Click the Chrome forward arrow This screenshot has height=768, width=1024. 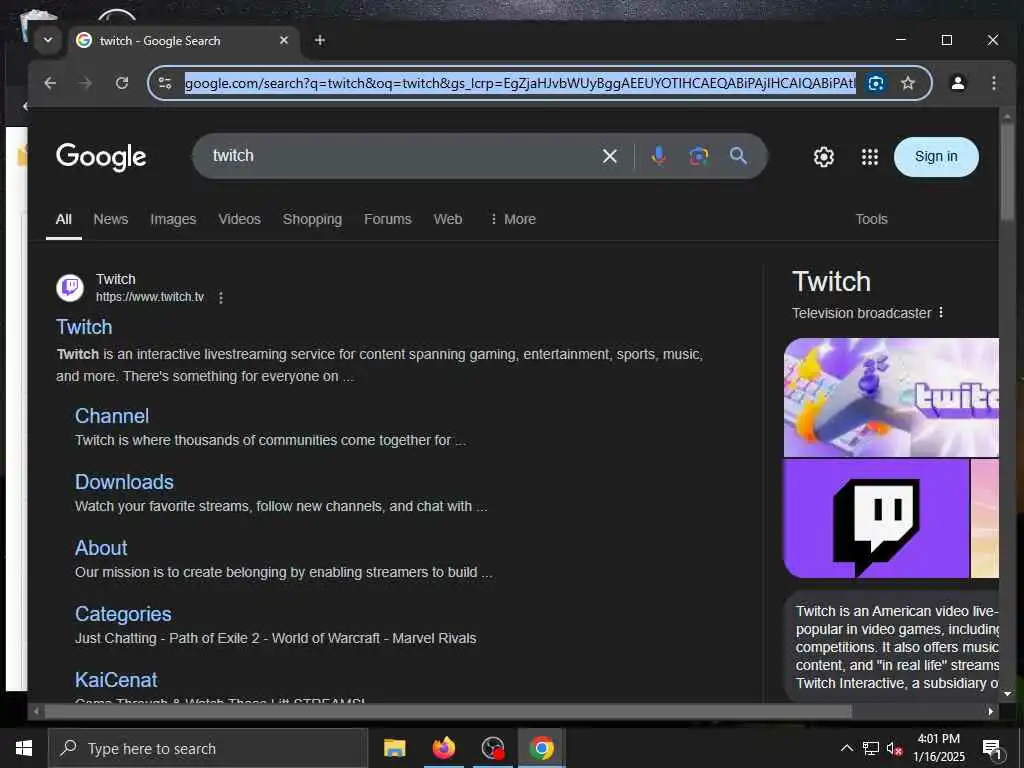click(x=86, y=83)
